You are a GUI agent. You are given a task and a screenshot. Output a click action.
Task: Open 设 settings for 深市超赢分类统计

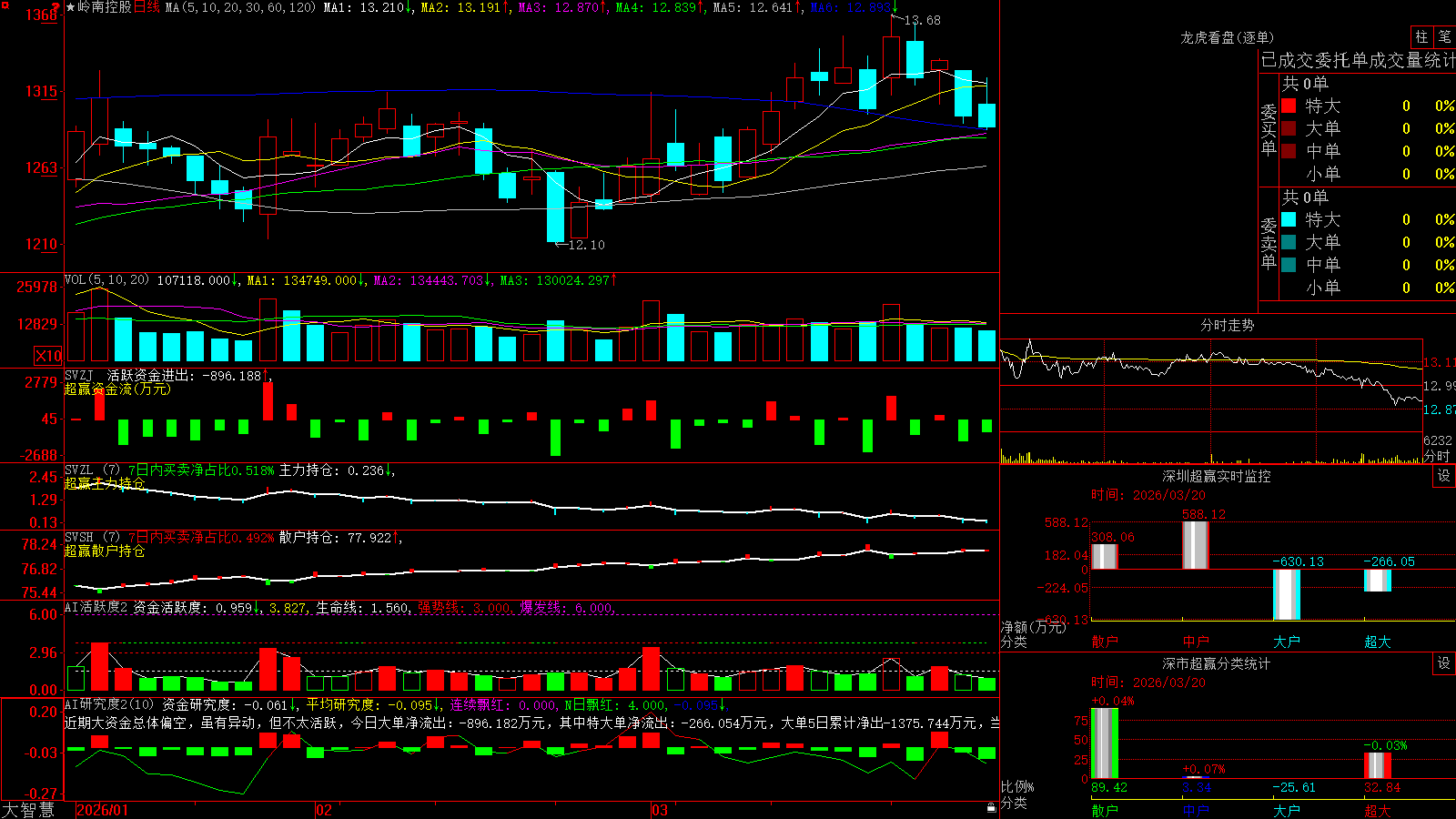[x=1444, y=663]
